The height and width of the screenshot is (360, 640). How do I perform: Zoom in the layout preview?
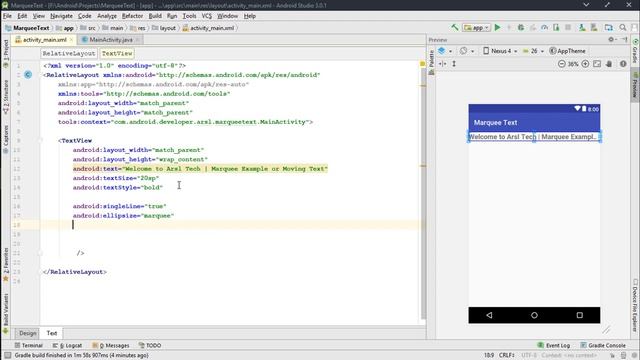click(585, 64)
